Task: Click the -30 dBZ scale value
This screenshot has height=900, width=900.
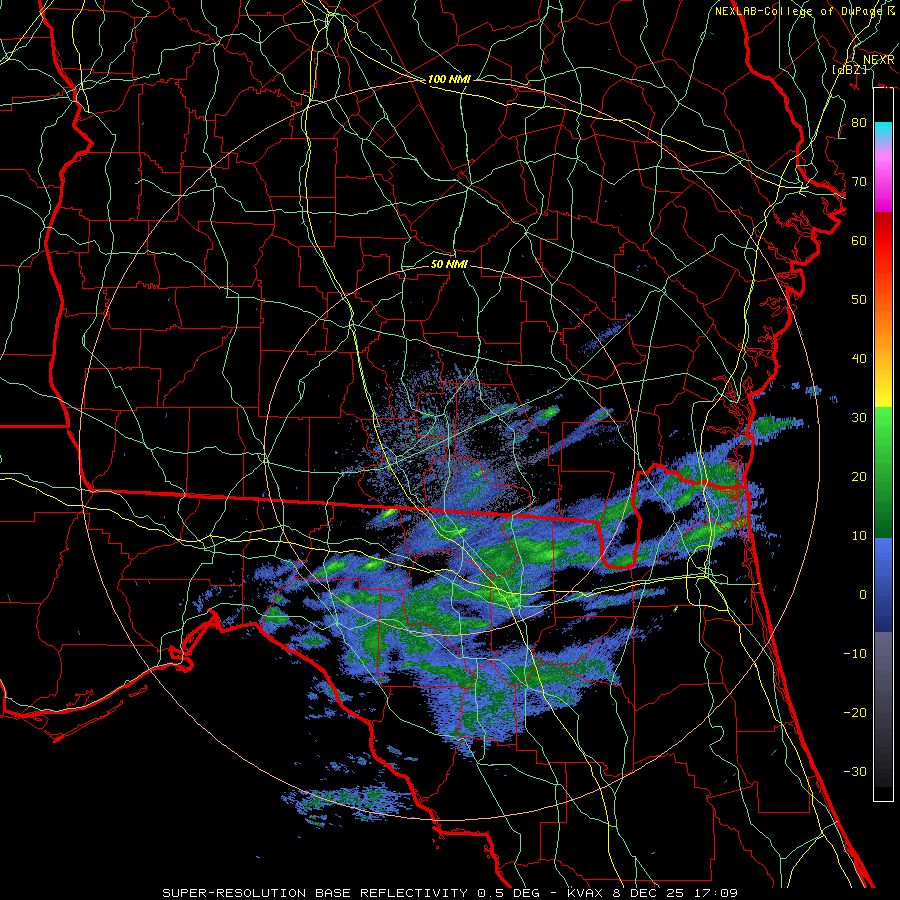Action: [x=855, y=771]
